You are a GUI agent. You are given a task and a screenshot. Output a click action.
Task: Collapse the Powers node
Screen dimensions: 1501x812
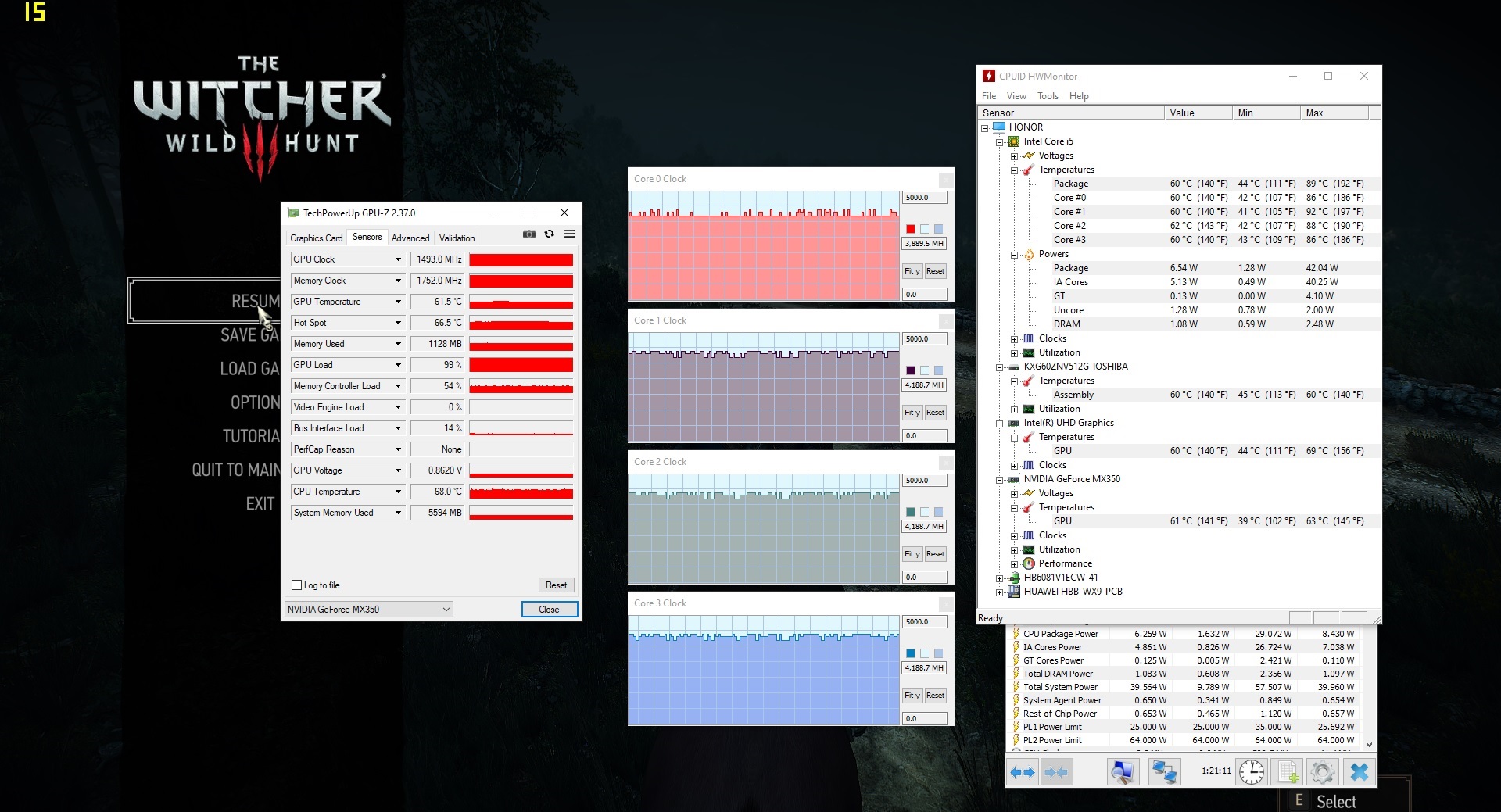[1014, 255]
